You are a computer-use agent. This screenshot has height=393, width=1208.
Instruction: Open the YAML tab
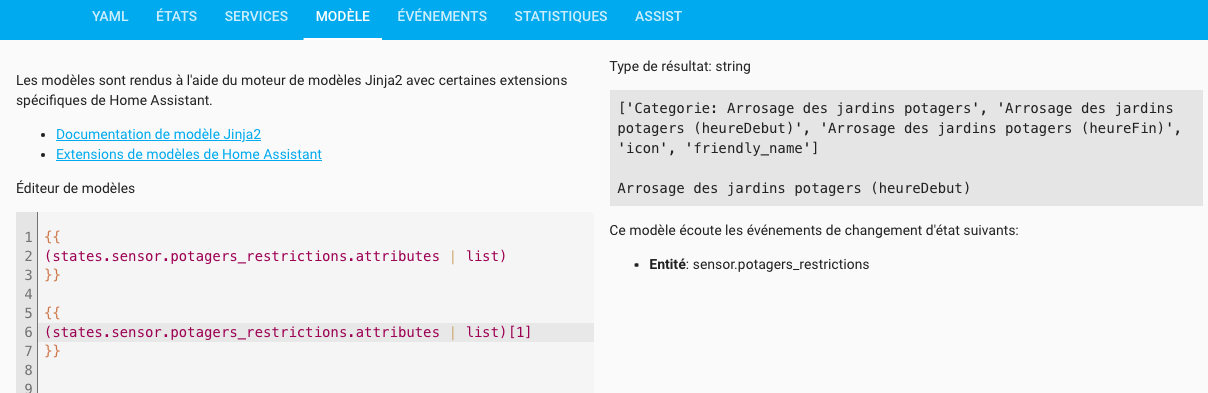(x=110, y=16)
